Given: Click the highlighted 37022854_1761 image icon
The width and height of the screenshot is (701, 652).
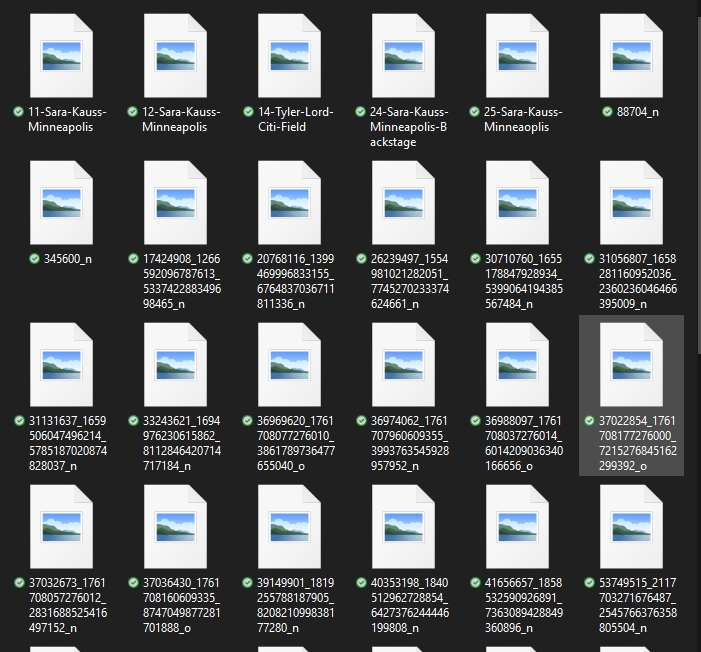Looking at the screenshot, I should click(x=631, y=364).
